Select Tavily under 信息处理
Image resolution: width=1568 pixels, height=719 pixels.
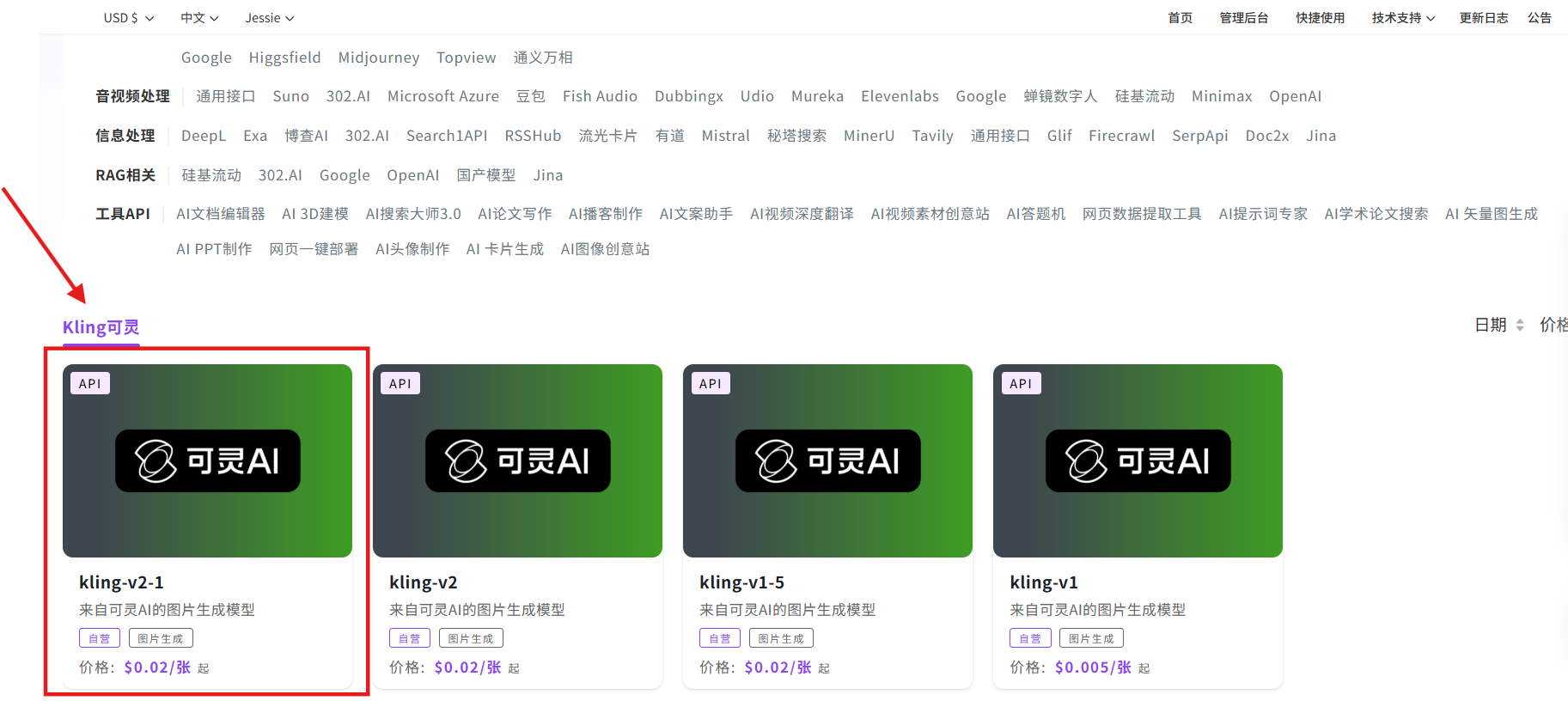932,136
